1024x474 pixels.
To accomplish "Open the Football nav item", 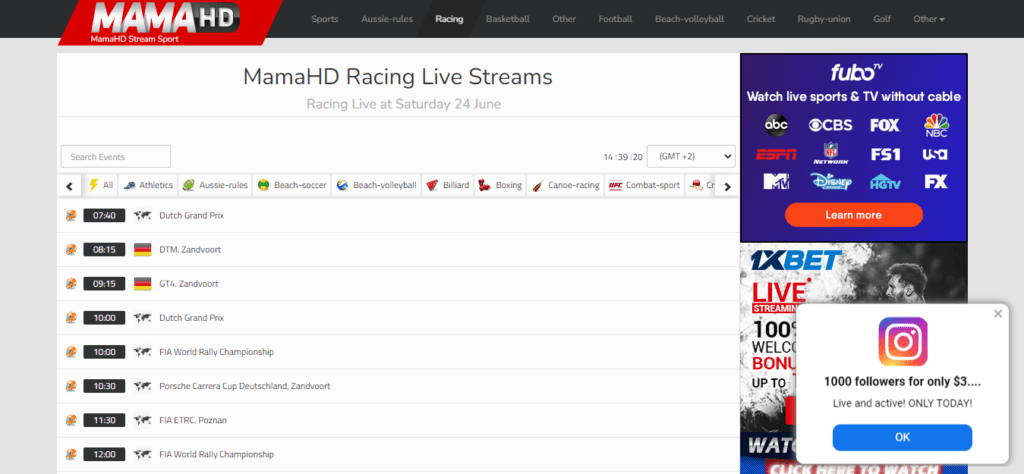I will 615,19.
